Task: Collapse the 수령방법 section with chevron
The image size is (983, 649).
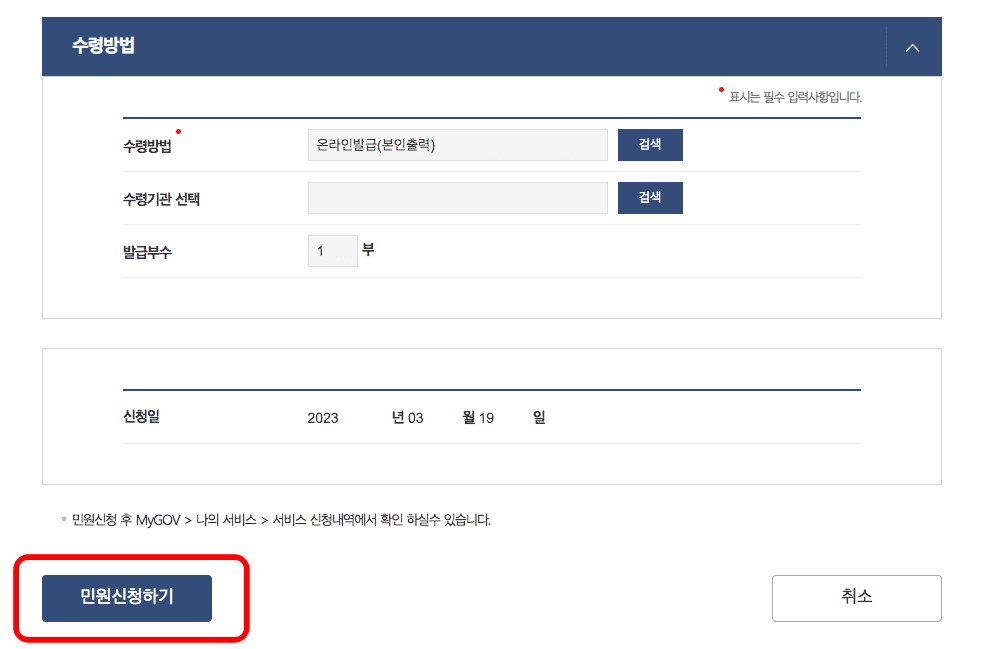Action: click(912, 48)
